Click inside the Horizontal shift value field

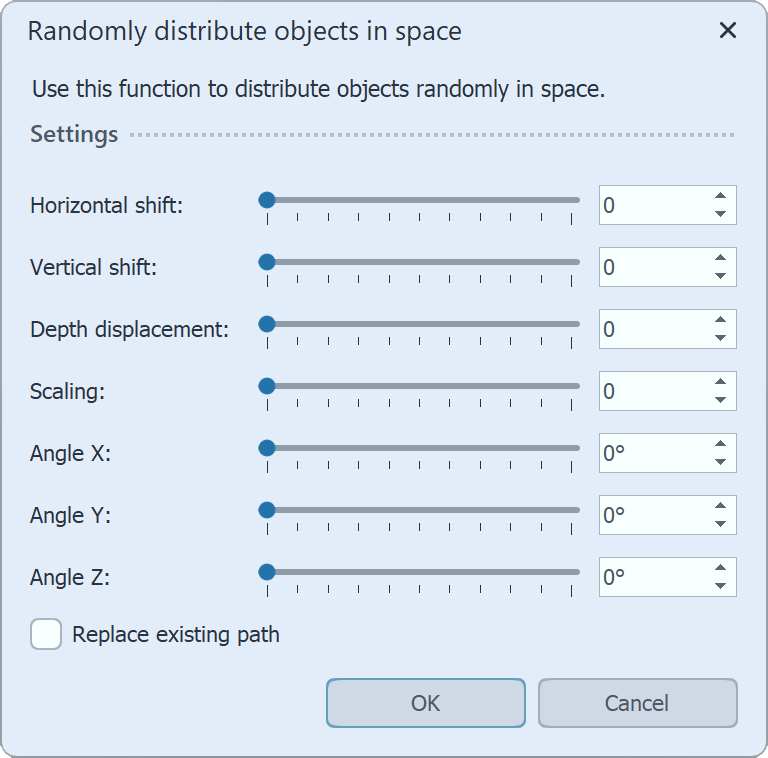tap(650, 205)
